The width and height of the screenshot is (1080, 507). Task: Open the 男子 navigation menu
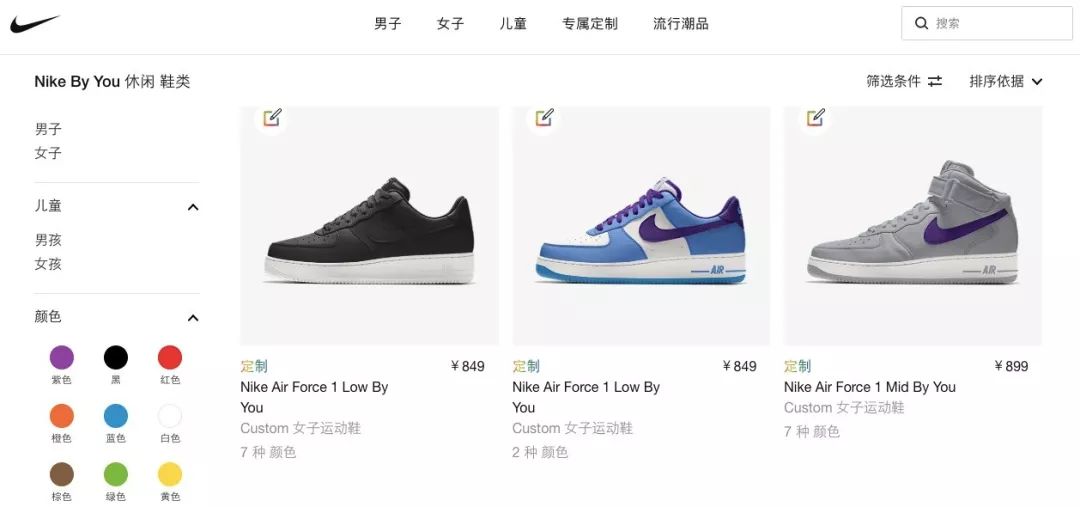(388, 23)
